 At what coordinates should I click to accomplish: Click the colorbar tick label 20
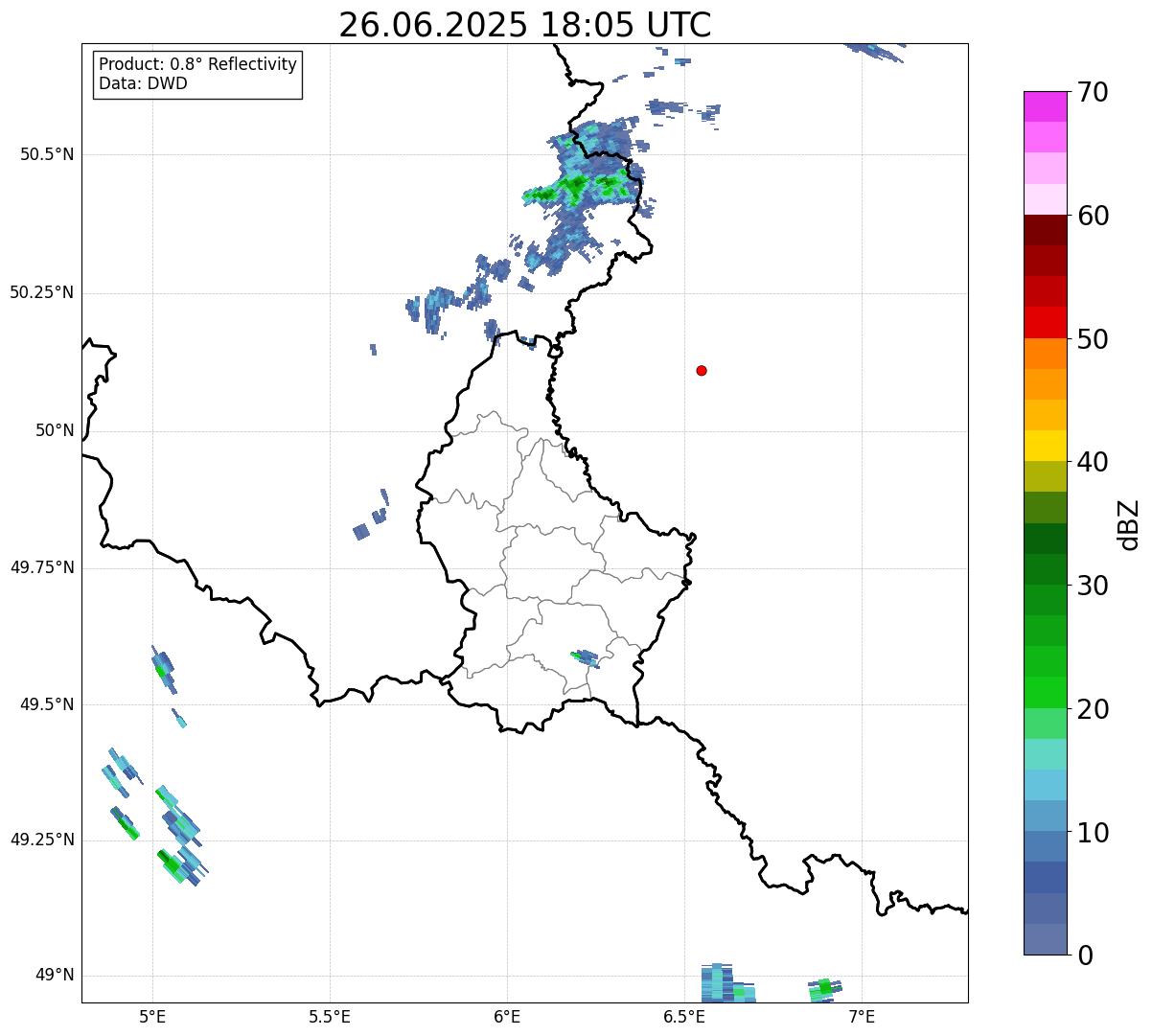tap(1094, 709)
